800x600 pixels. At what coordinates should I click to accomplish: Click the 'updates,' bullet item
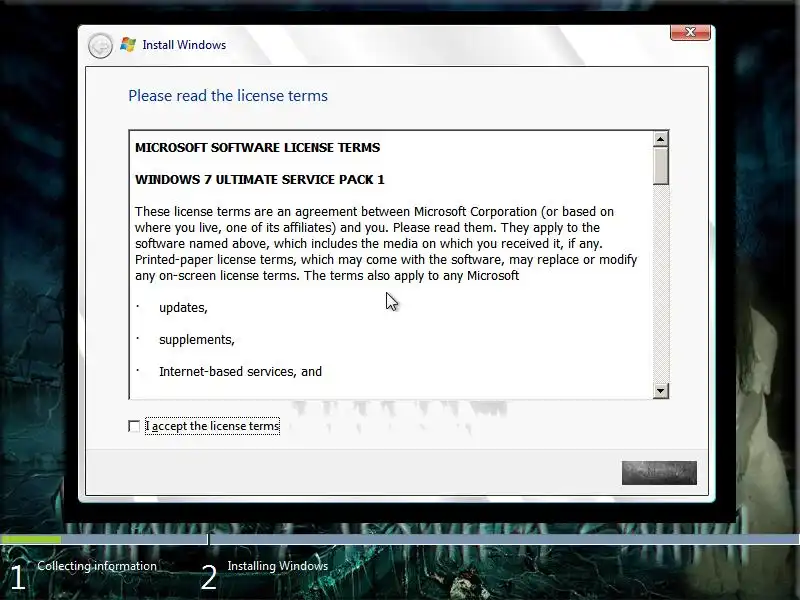(x=183, y=308)
